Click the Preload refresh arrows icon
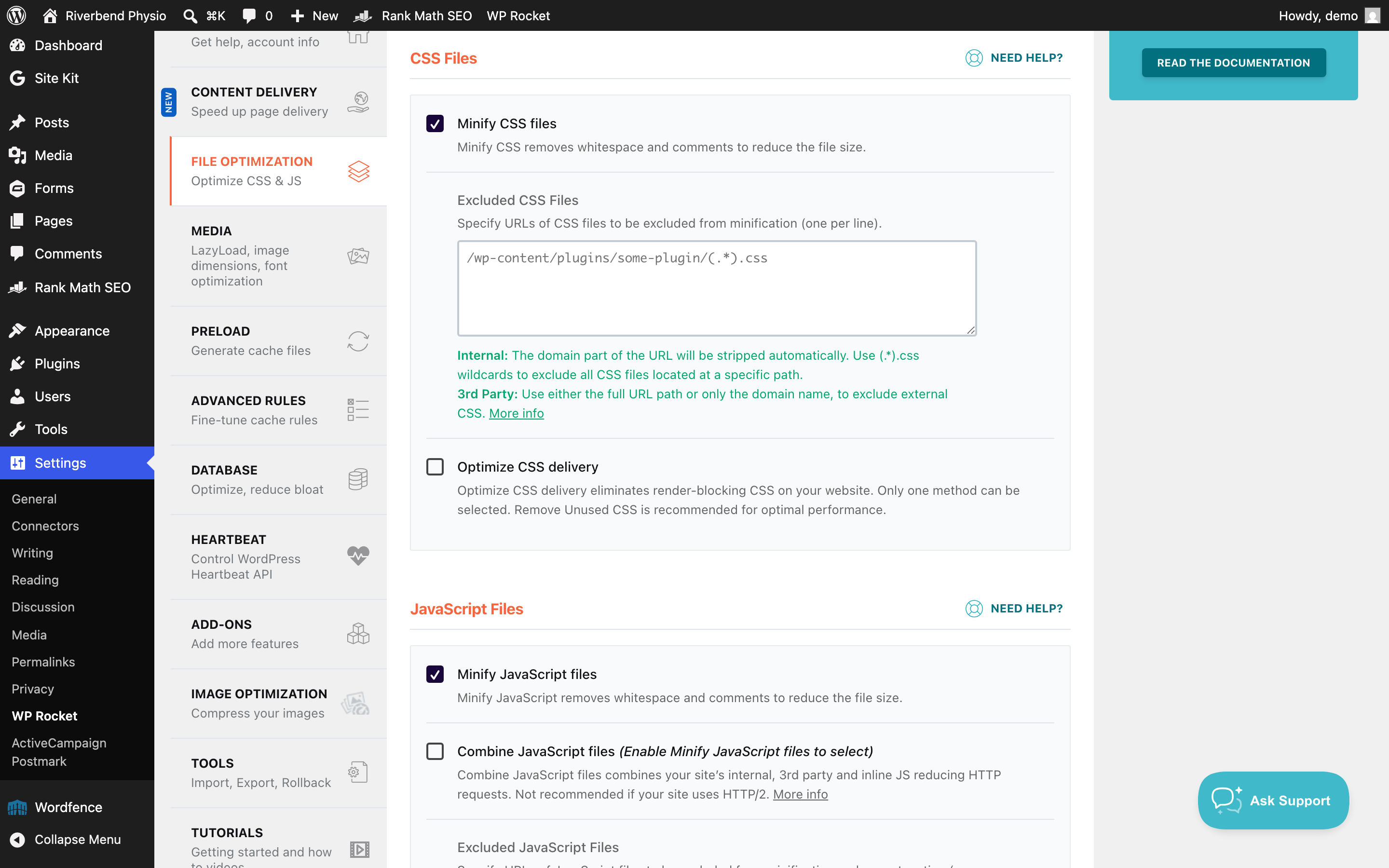Screen dimensions: 1389x868 (358, 341)
